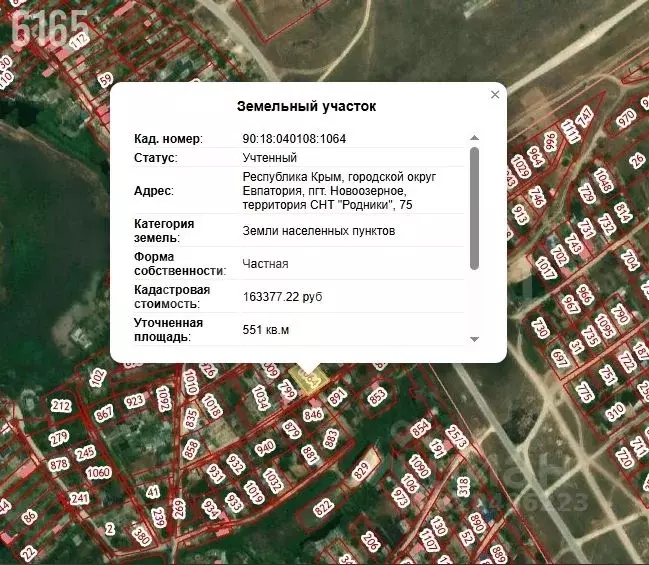The height and width of the screenshot is (565, 649).
Task: Select parcel 269 on the map
Action: click(179, 507)
